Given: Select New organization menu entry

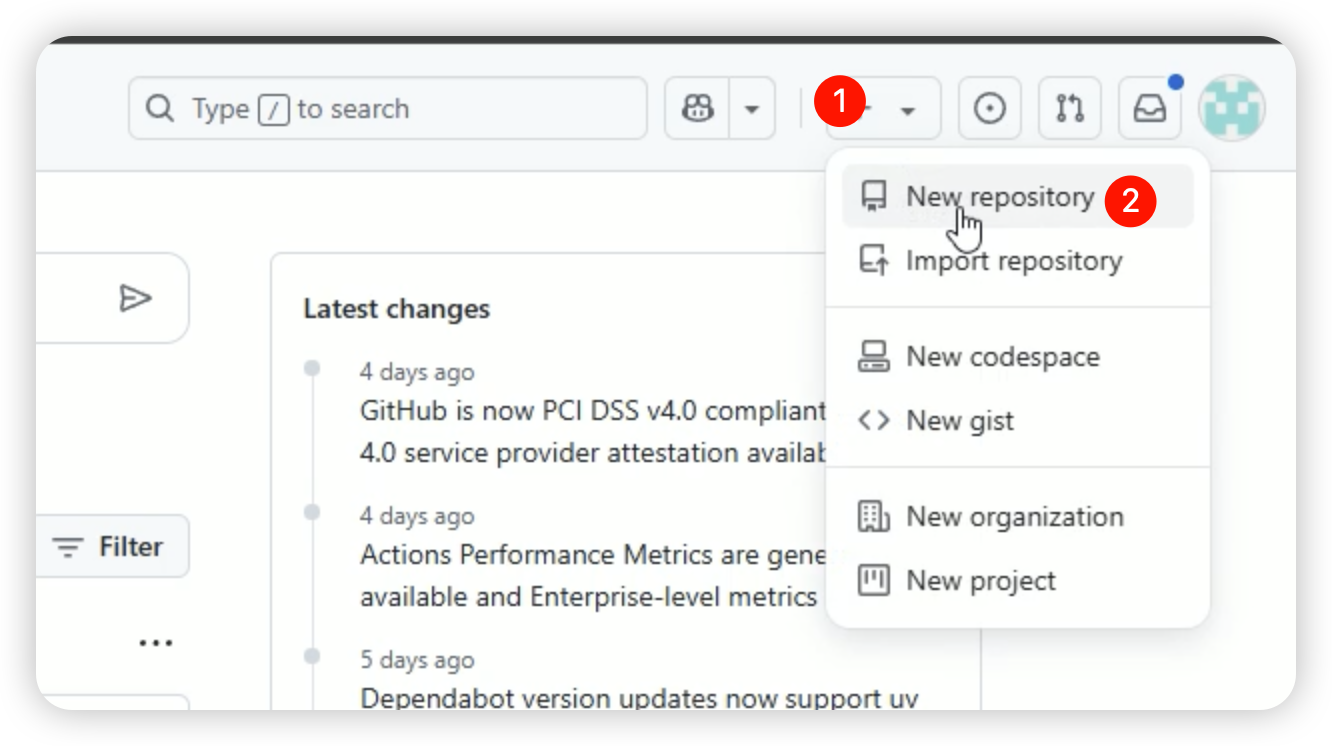Looking at the screenshot, I should click(1014, 517).
